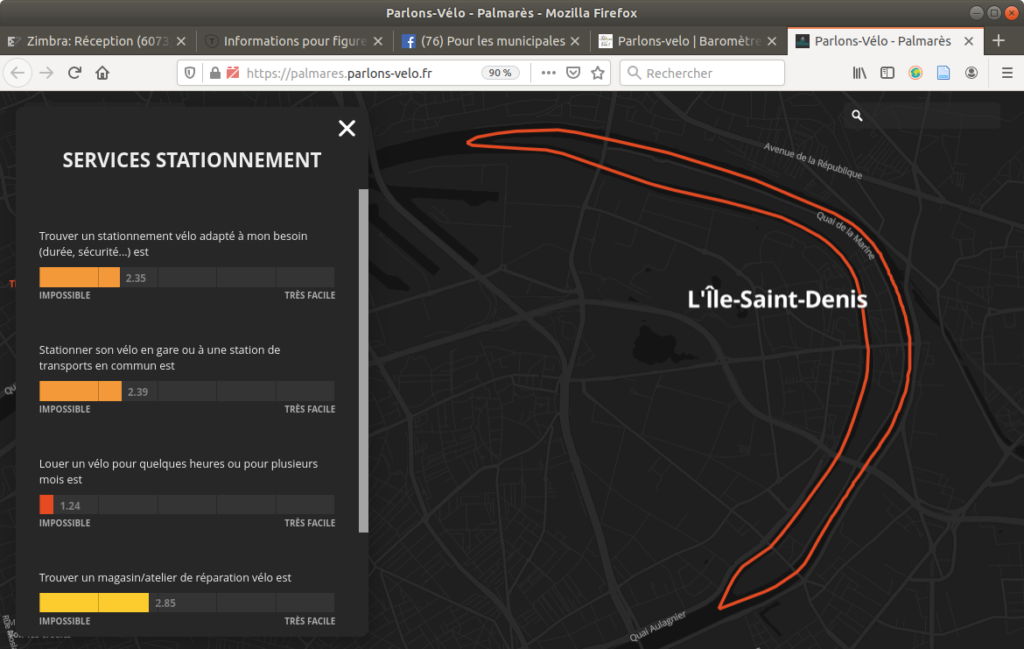1024x649 pixels.
Task: Go back to the previous page
Action: (x=18, y=72)
